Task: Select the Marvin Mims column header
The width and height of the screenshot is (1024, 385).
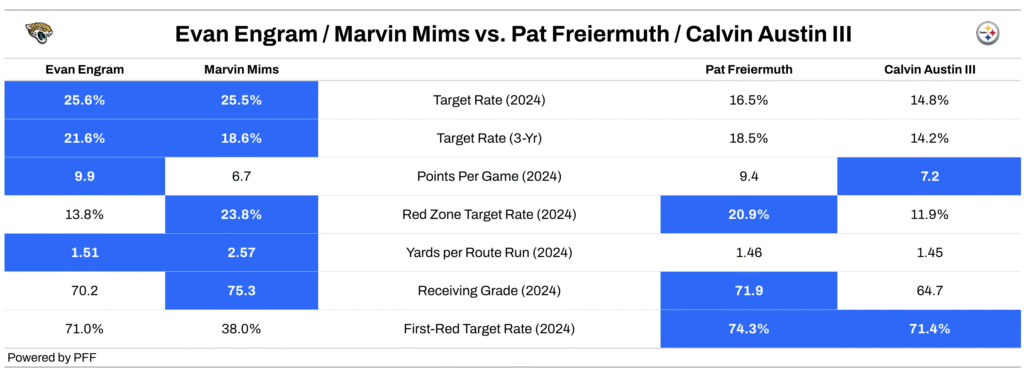Action: point(242,70)
